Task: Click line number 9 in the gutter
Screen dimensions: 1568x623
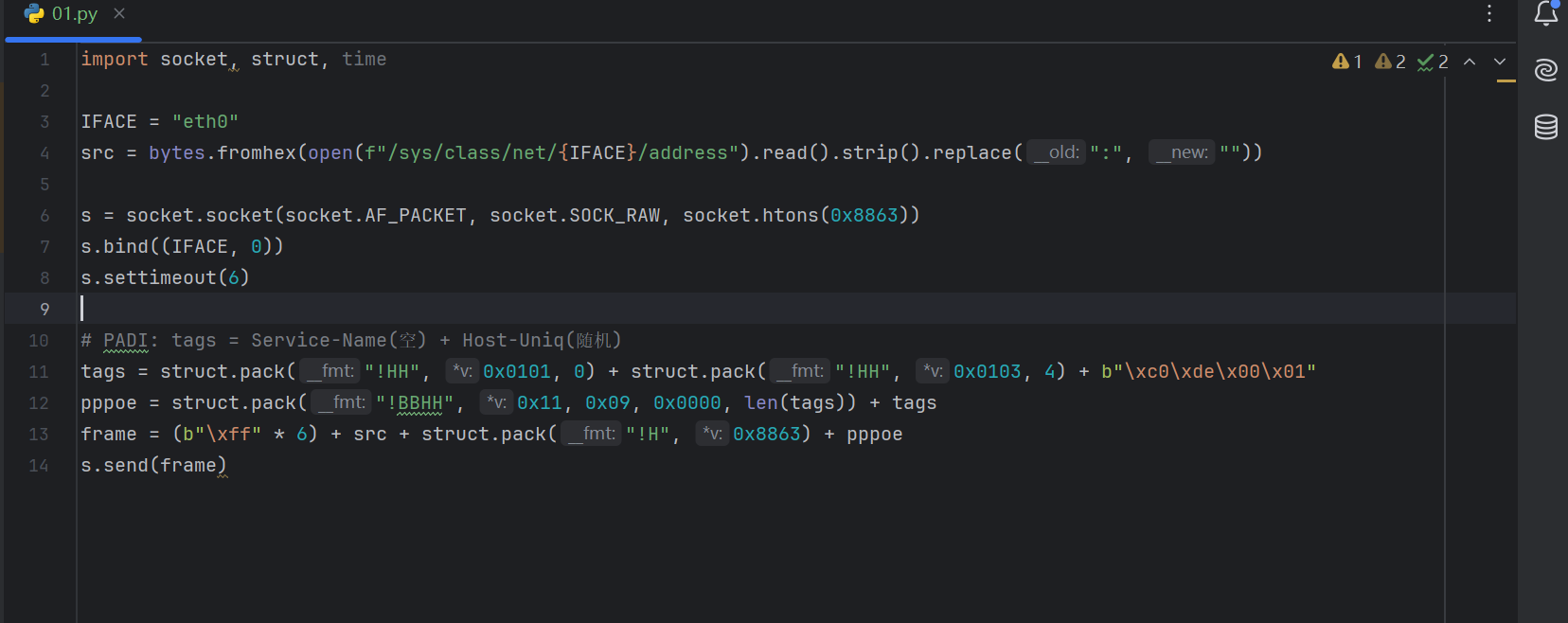Action: pyautogui.click(x=45, y=309)
